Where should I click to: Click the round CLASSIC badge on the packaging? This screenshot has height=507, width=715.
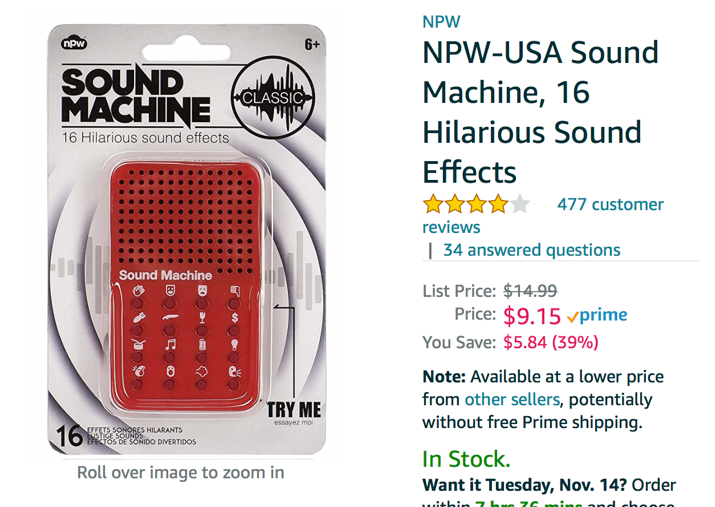273,96
